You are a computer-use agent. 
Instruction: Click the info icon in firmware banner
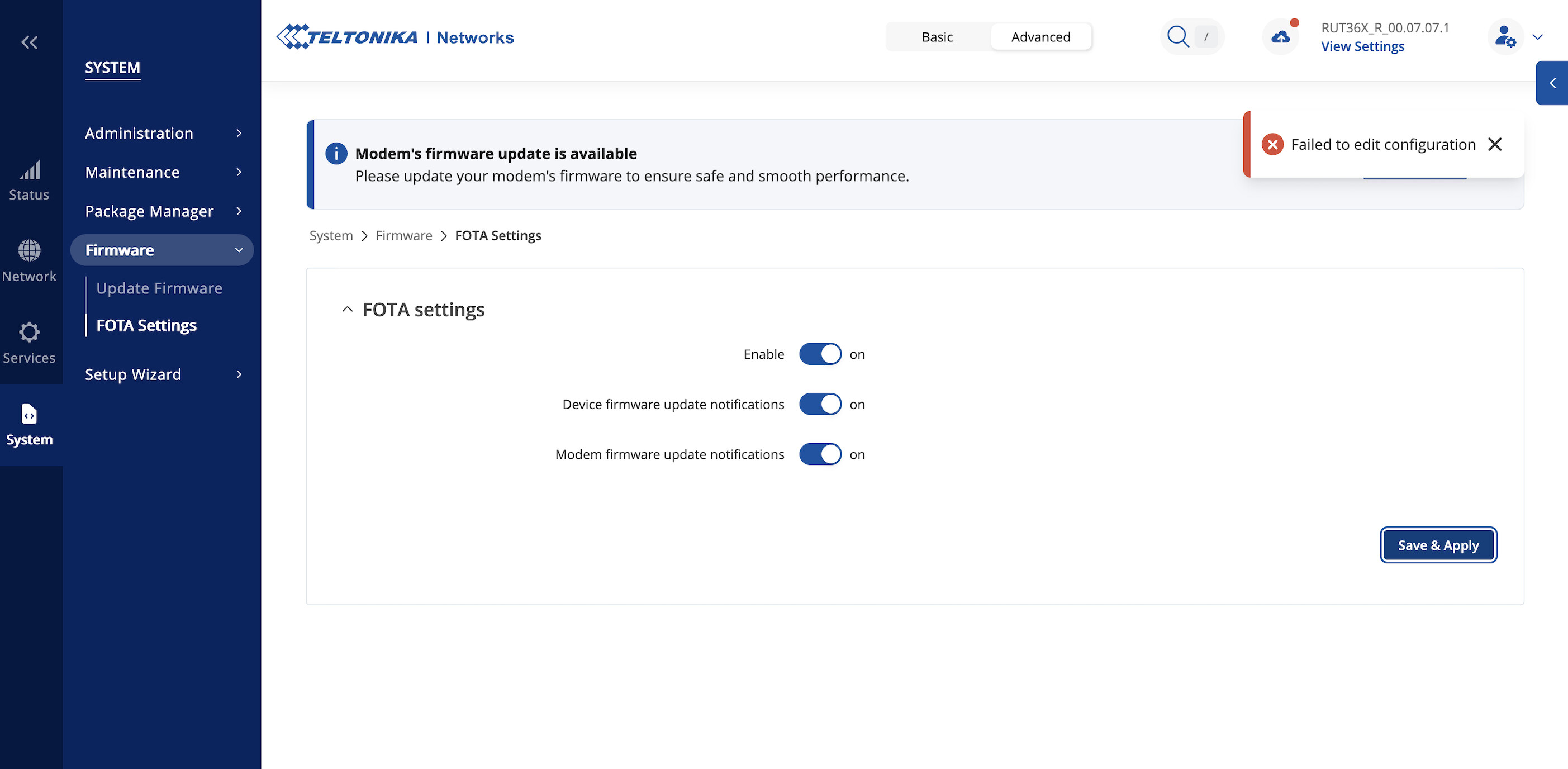(x=336, y=154)
